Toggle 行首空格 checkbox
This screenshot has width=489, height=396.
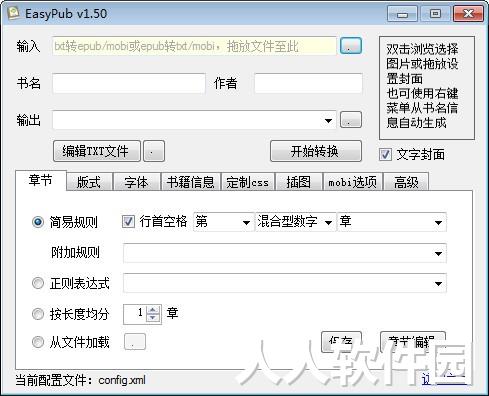[128, 221]
